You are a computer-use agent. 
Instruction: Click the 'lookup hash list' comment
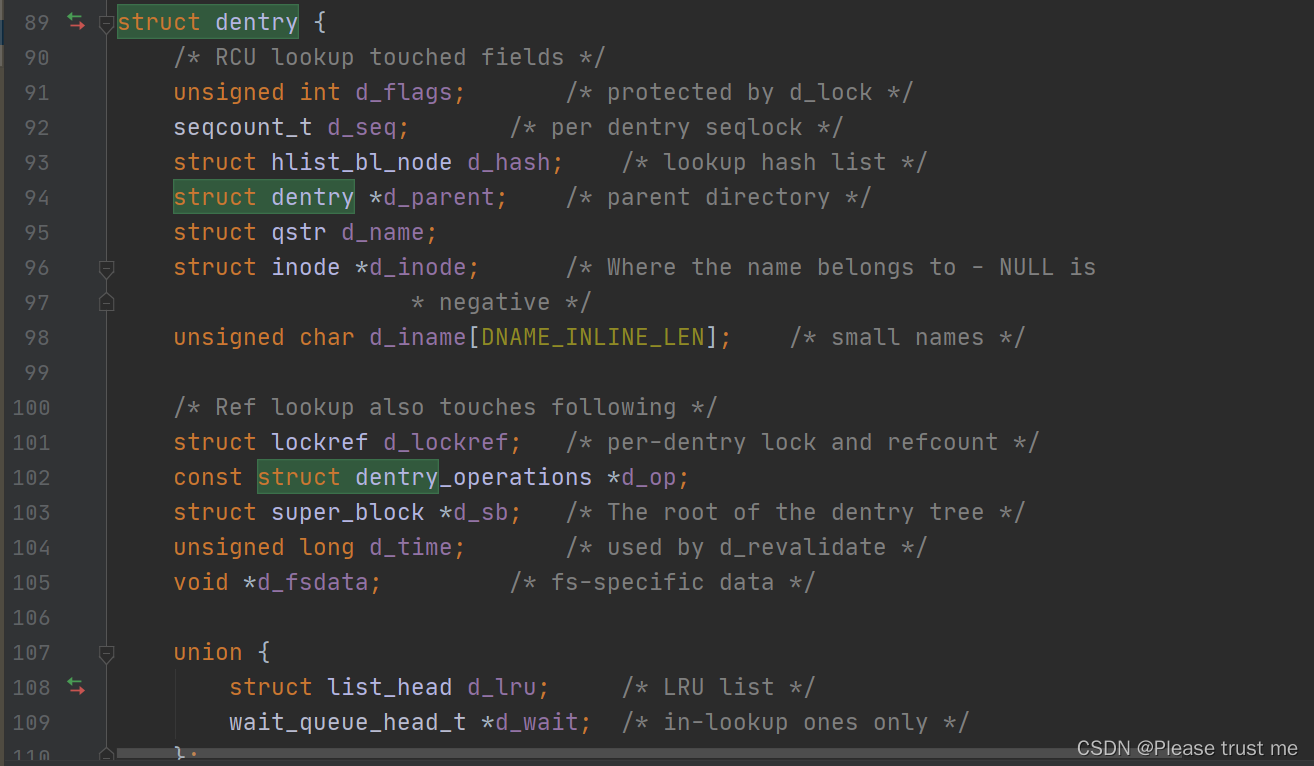pos(775,162)
